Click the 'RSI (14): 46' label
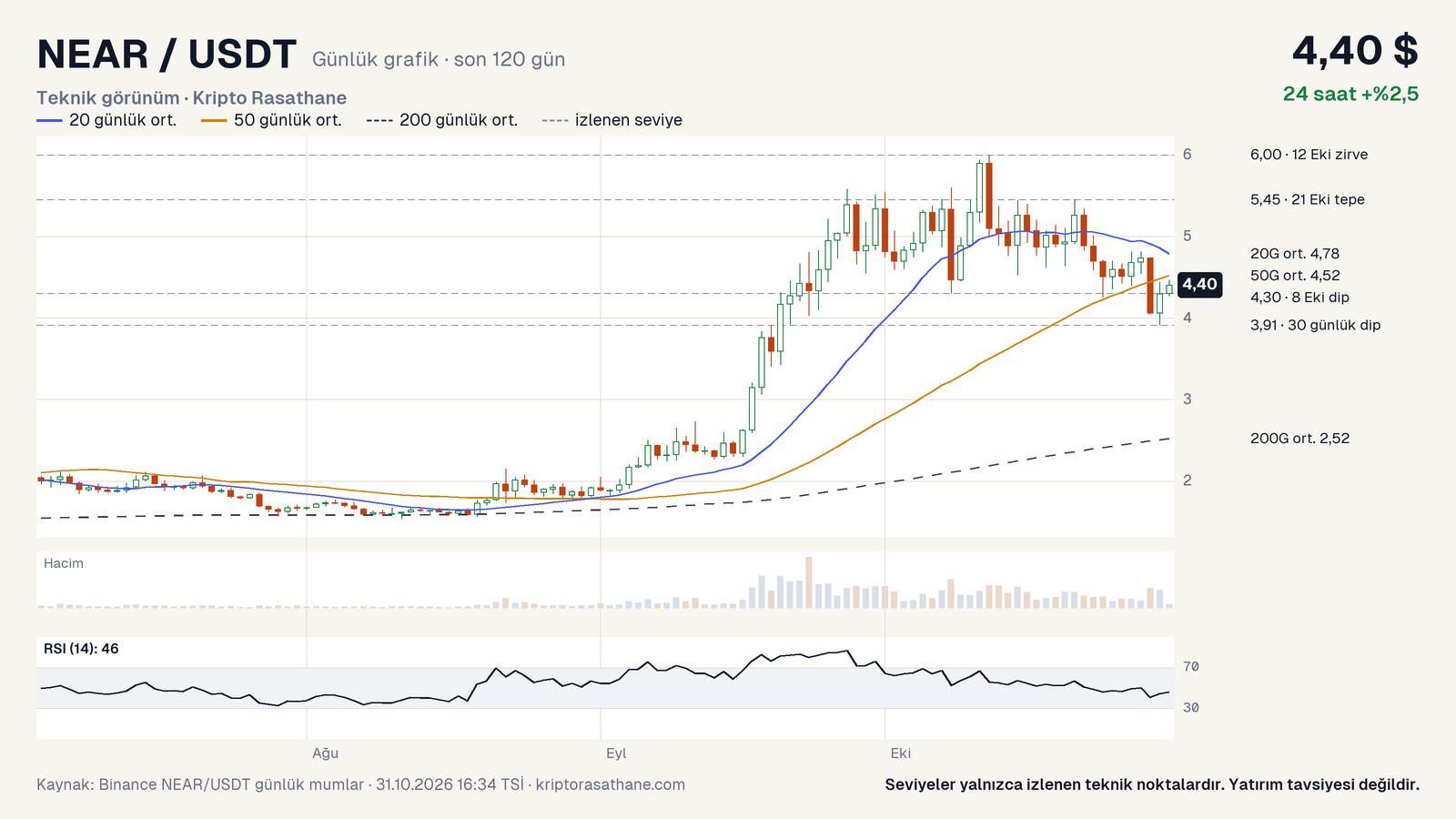 point(81,649)
